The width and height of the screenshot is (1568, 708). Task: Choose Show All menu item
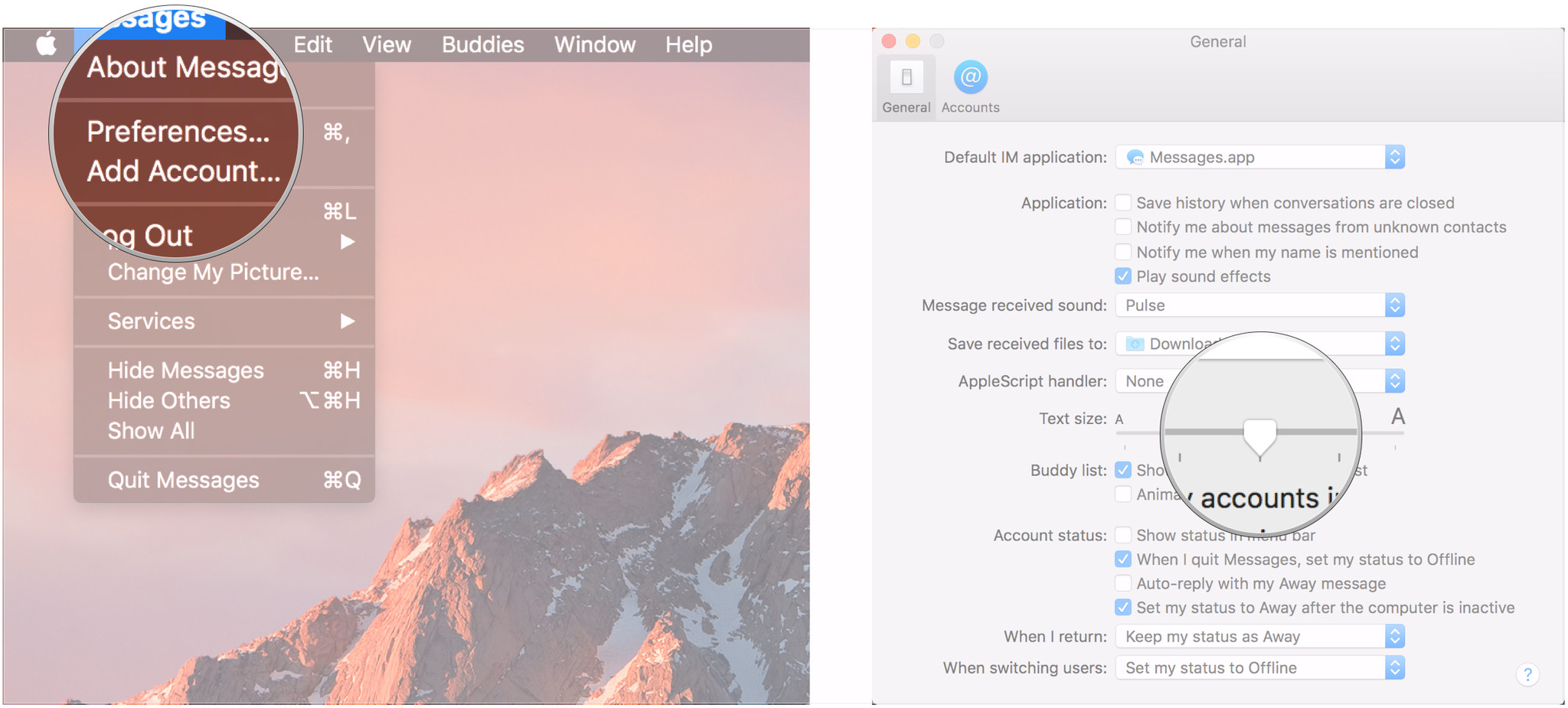(x=152, y=431)
